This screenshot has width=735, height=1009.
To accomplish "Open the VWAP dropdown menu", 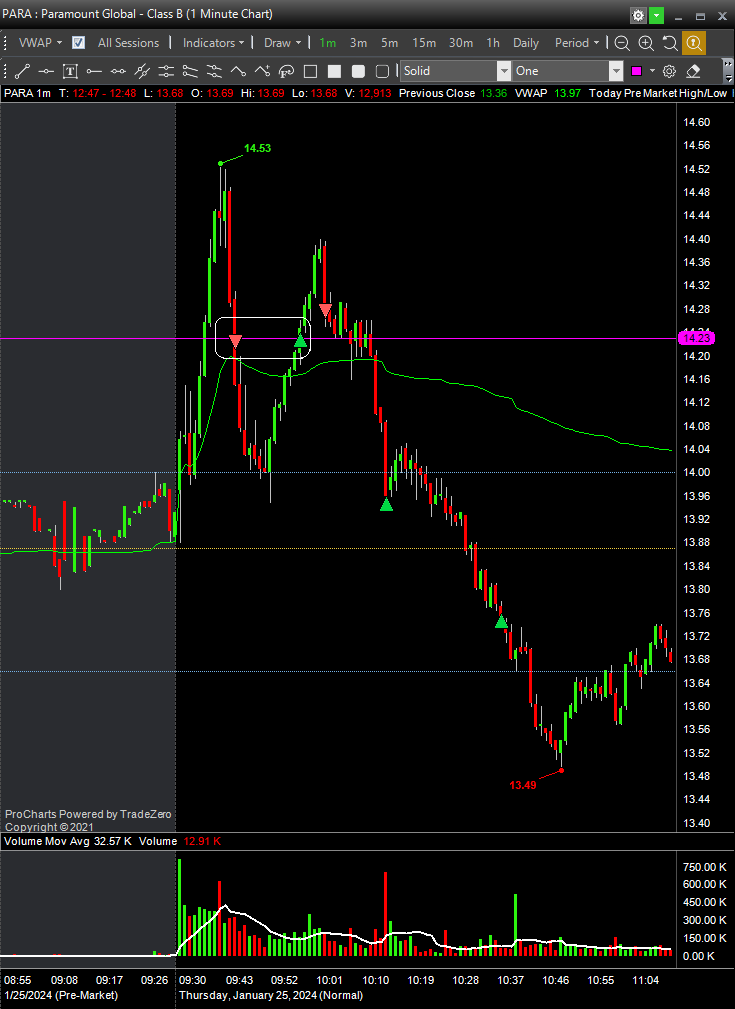I will (40, 43).
